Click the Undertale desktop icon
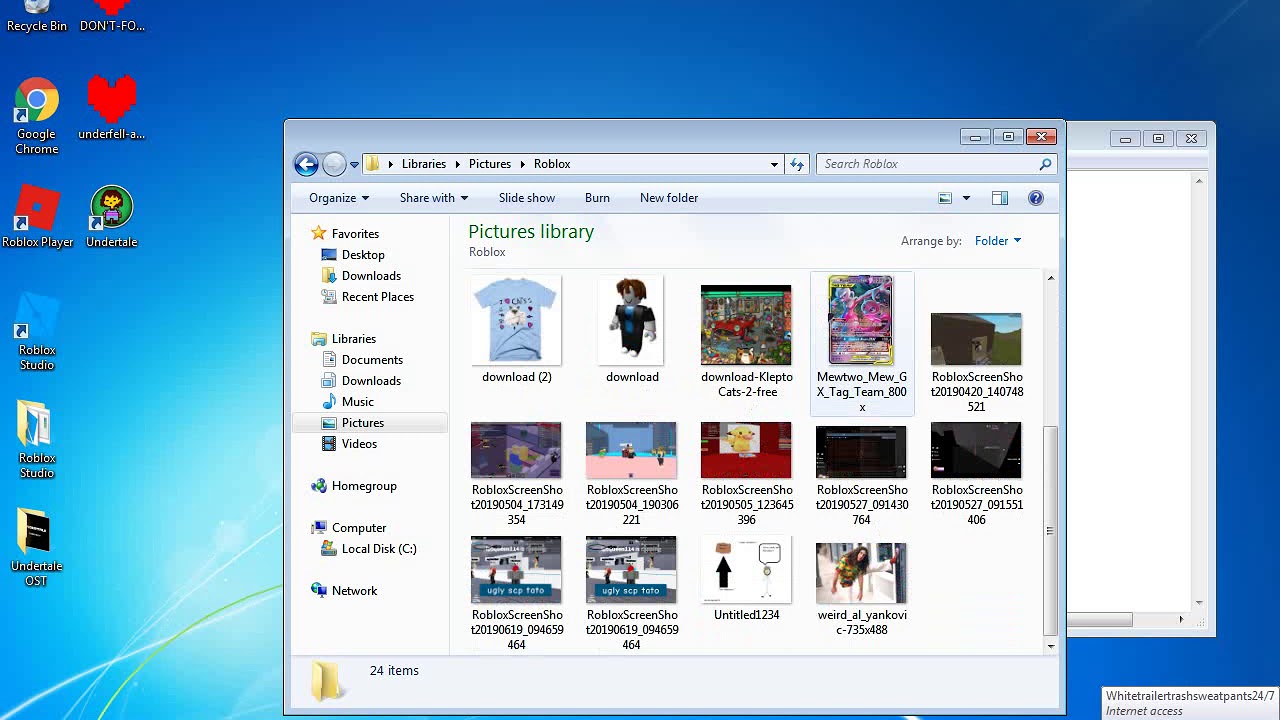Viewport: 1280px width, 720px height. 112,216
